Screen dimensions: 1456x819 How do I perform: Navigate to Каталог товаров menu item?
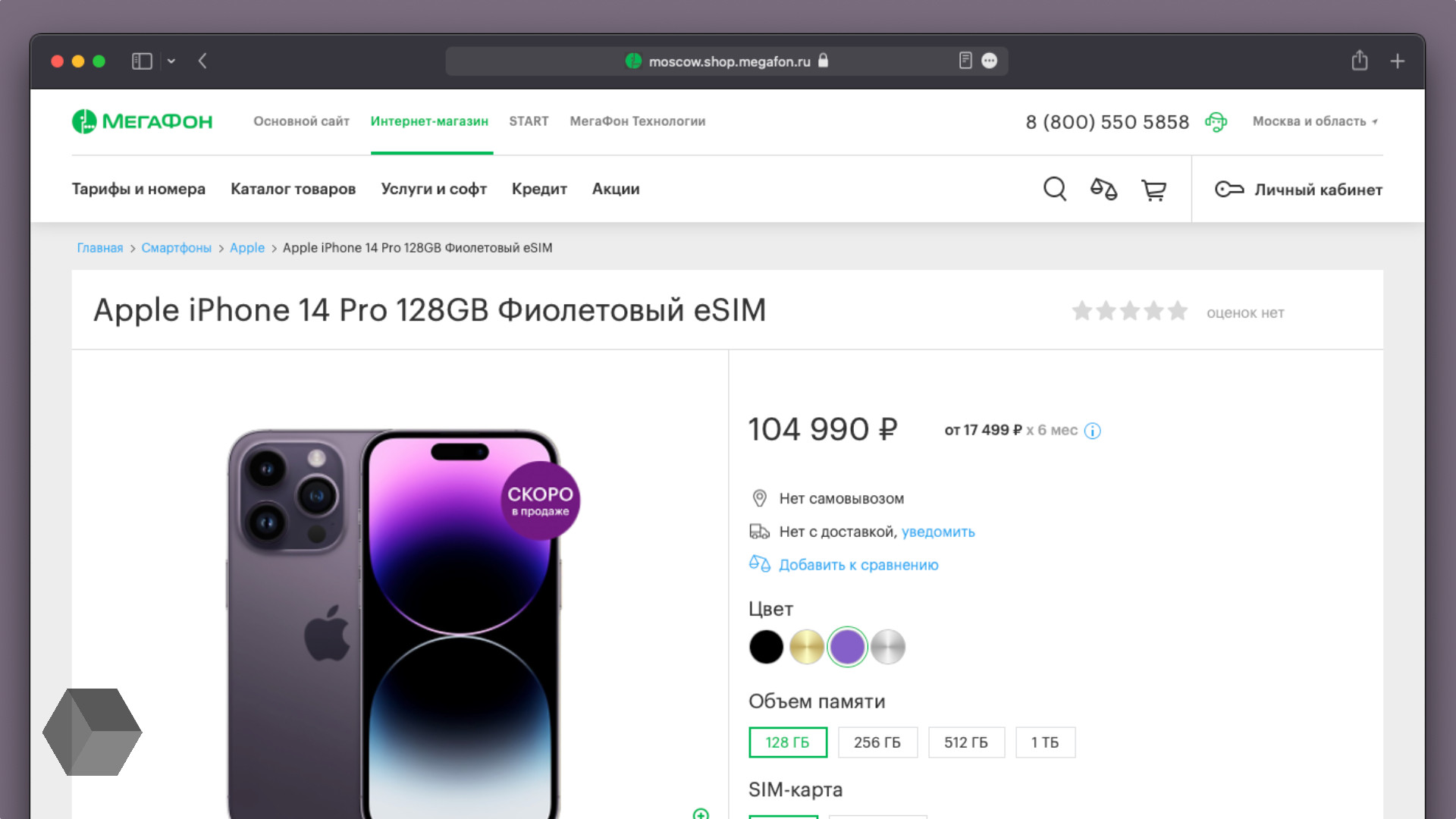292,188
